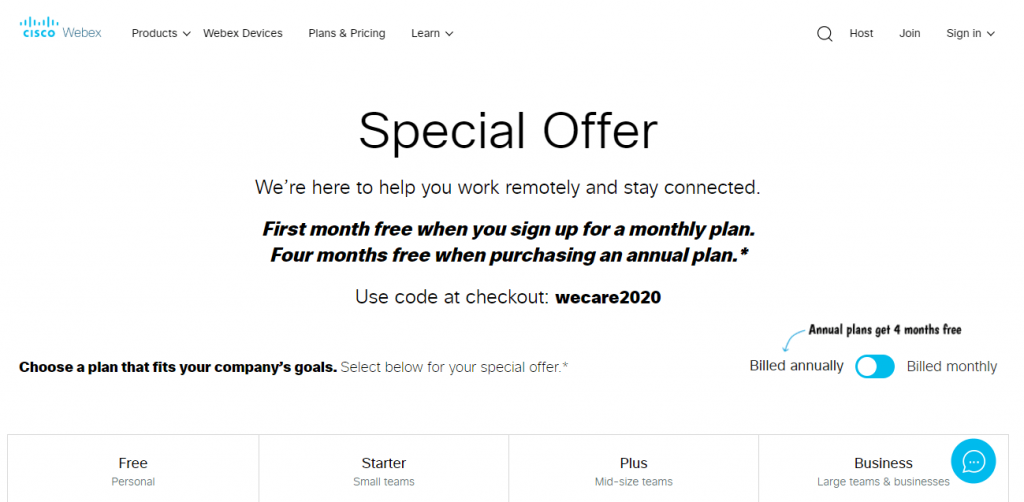Screen dimensions: 1024x502
Task: Click the Cisco Webex logo
Action: pos(61,28)
